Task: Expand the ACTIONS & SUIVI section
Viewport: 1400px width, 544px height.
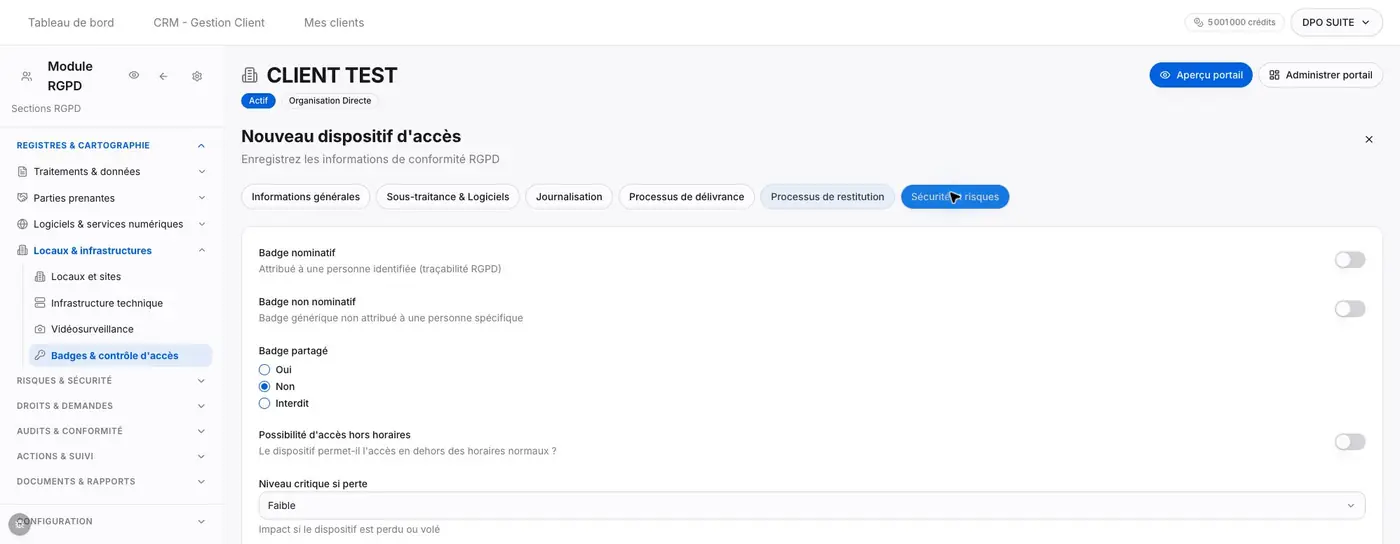Action: [x=111, y=456]
